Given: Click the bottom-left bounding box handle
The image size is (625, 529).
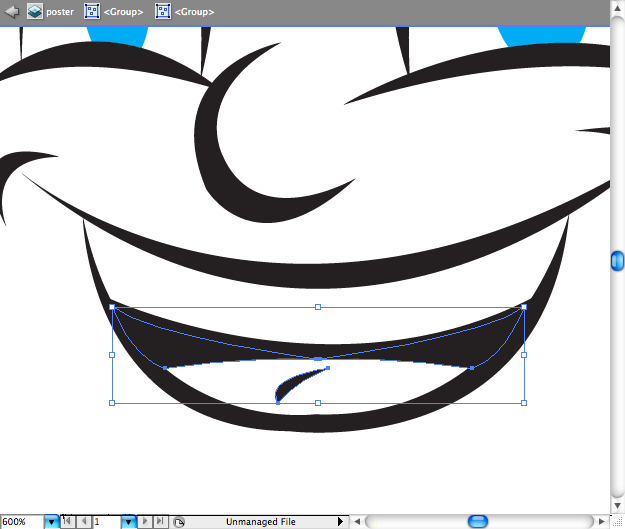Looking at the screenshot, I should coord(112,403).
